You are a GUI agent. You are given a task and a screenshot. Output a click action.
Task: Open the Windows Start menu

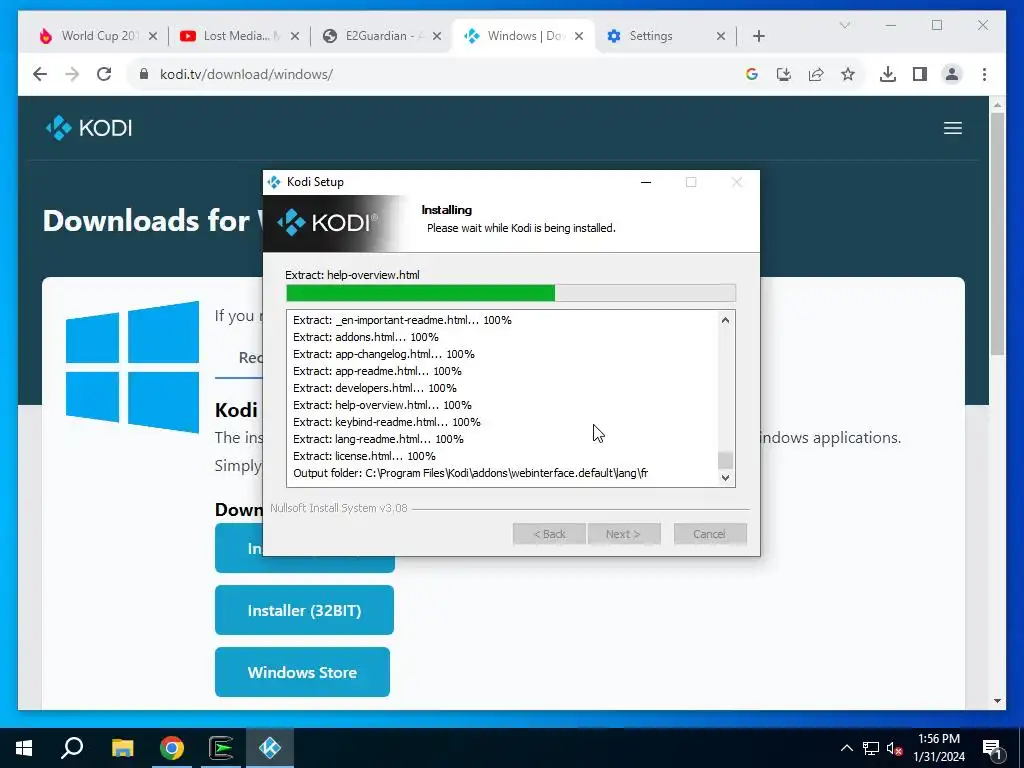24,748
